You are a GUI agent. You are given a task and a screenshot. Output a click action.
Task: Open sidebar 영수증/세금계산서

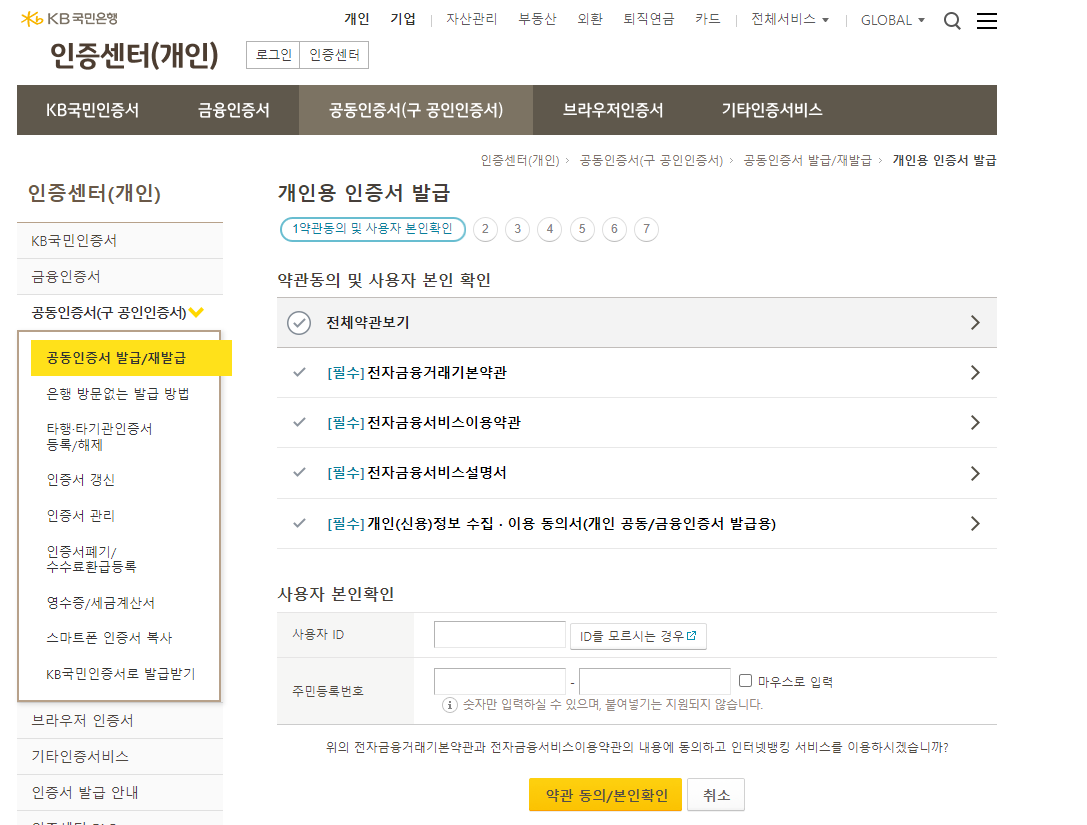click(101, 602)
